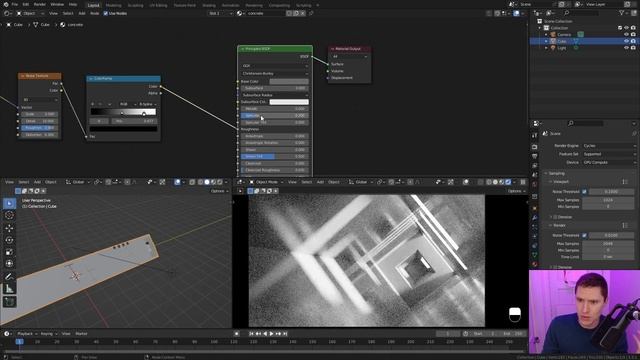
Task: Toggle visibility eye of Cube in outliner
Action: coord(626,41)
